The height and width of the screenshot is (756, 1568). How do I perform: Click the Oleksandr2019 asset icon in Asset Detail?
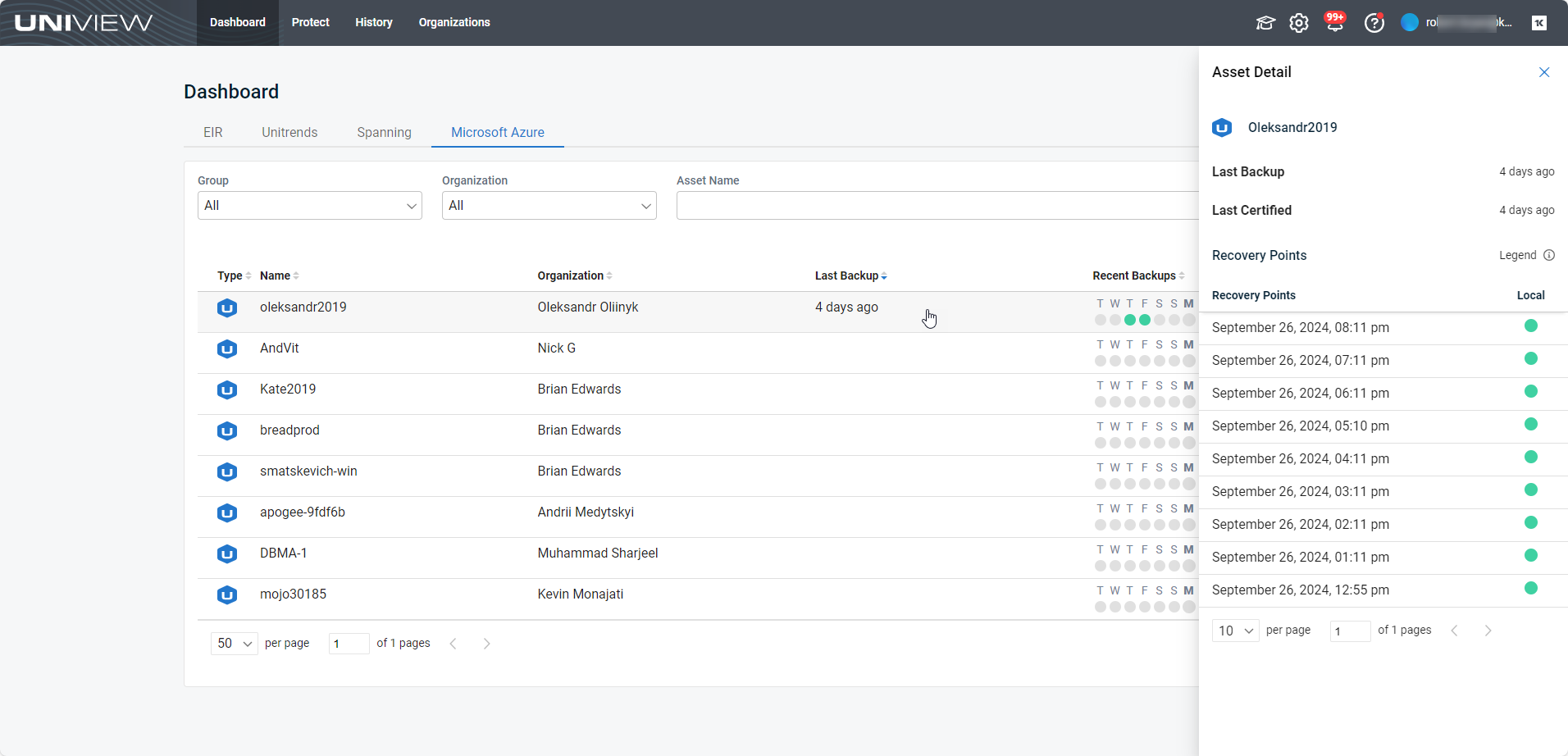tap(1222, 127)
